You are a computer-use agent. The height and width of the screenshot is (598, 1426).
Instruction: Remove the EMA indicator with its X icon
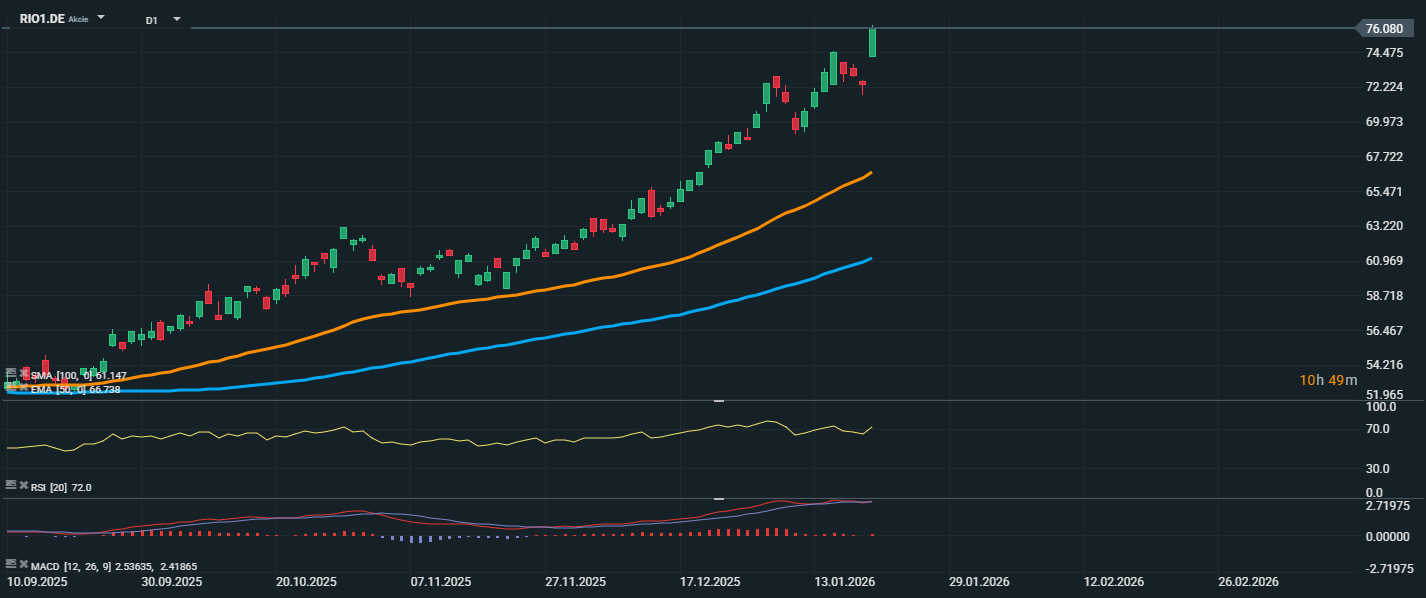tap(24, 386)
